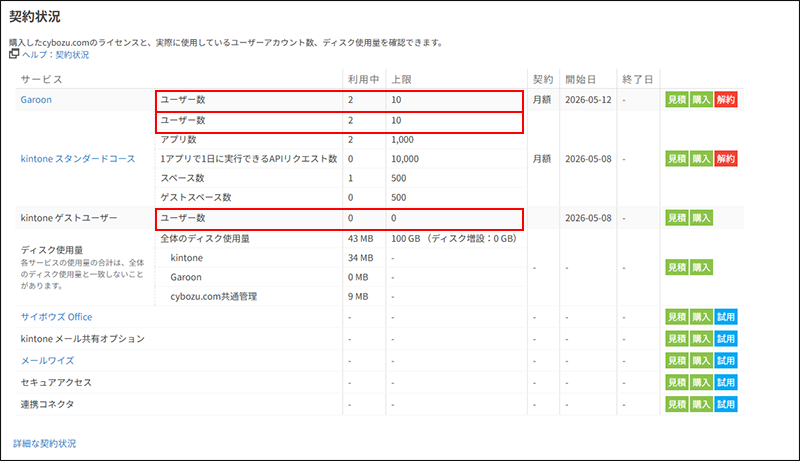Click 見積 for セキュアアクセス
800x461 pixels.
pyautogui.click(x=677, y=382)
